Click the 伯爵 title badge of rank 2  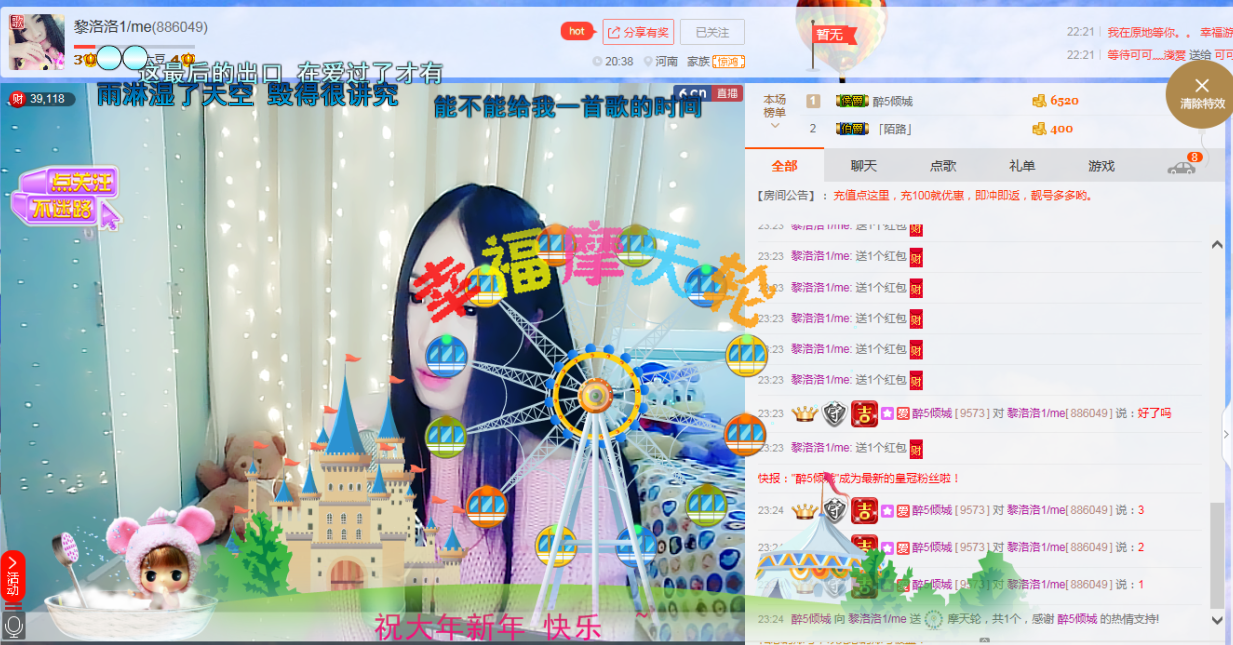pos(853,129)
